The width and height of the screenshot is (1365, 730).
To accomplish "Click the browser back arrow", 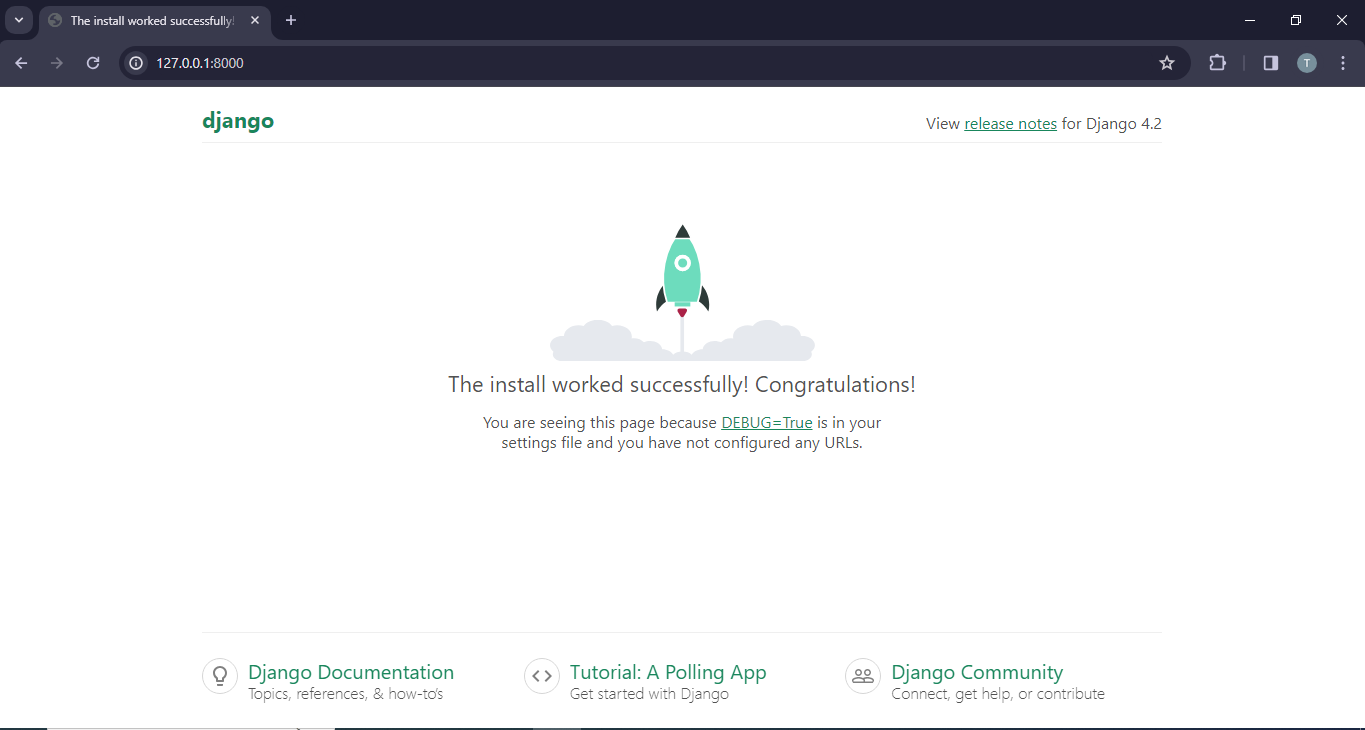I will point(21,63).
